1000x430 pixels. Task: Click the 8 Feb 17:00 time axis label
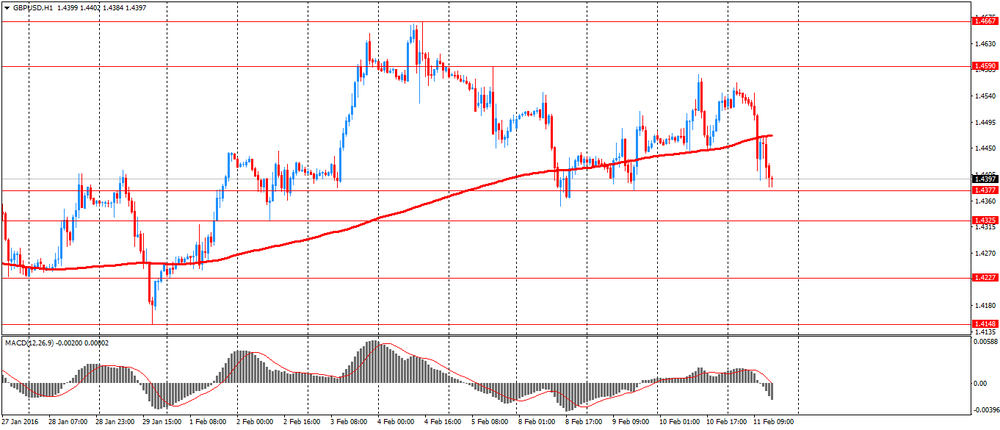(x=584, y=422)
